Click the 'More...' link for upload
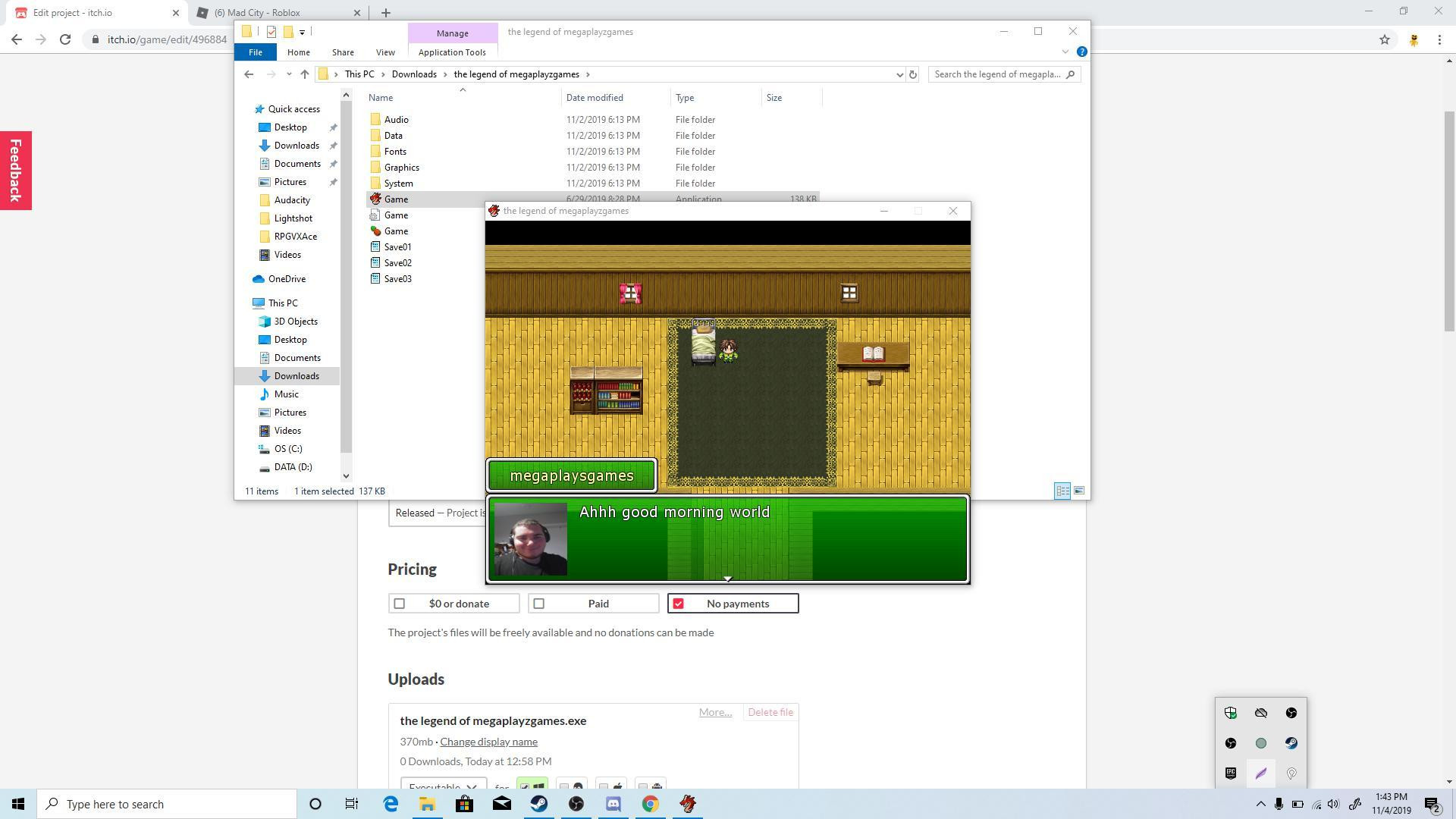Screen dimensions: 1456x819 715,712
